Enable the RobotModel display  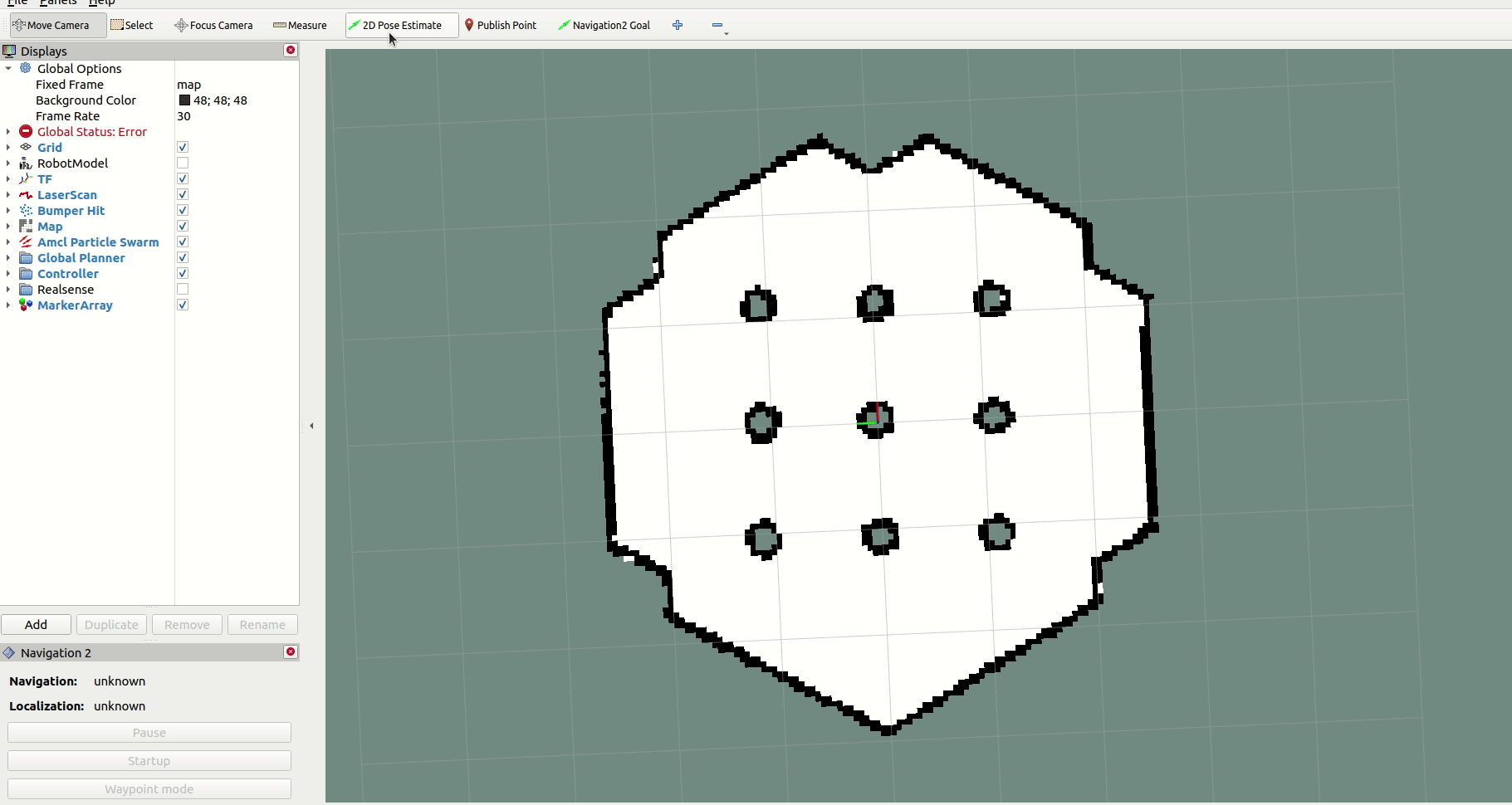(182, 163)
